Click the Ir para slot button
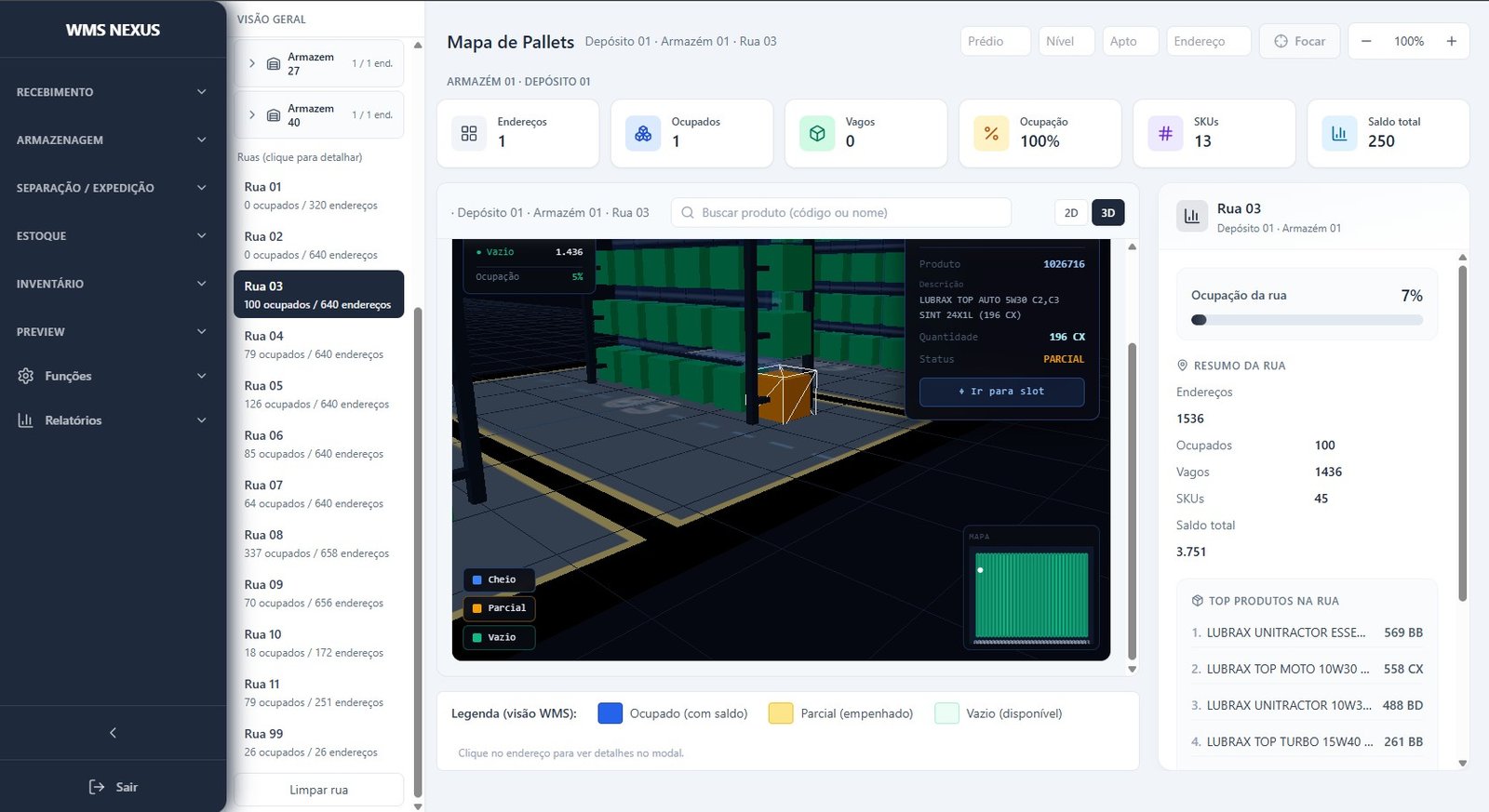Screen dimensions: 1489x812 click(1001, 392)
